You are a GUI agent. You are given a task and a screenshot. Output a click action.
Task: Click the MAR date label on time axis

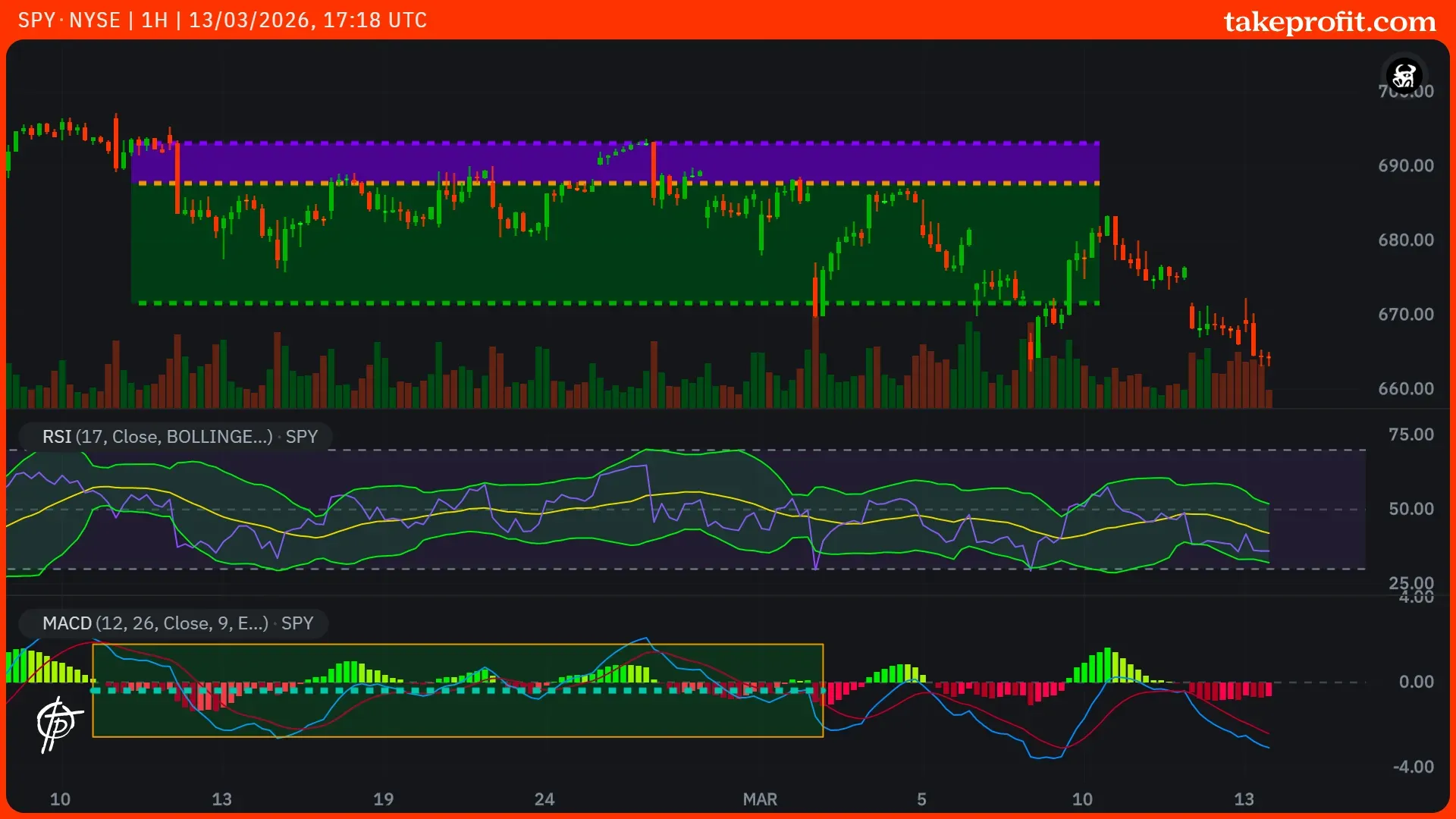click(x=759, y=799)
